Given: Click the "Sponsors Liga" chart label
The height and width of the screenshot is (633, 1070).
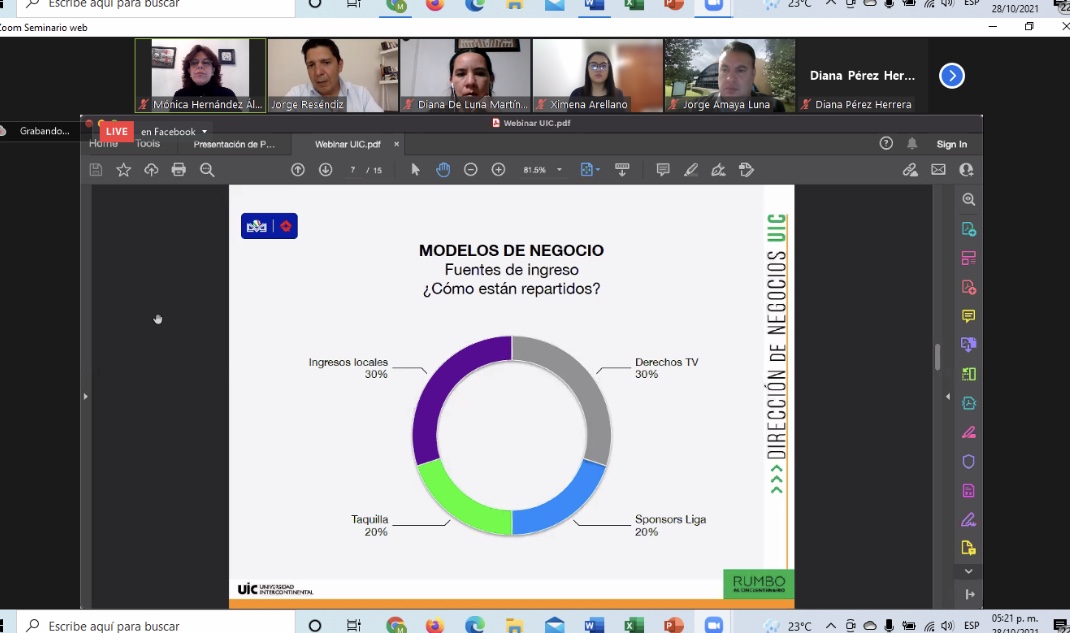Looking at the screenshot, I should click(670, 519).
